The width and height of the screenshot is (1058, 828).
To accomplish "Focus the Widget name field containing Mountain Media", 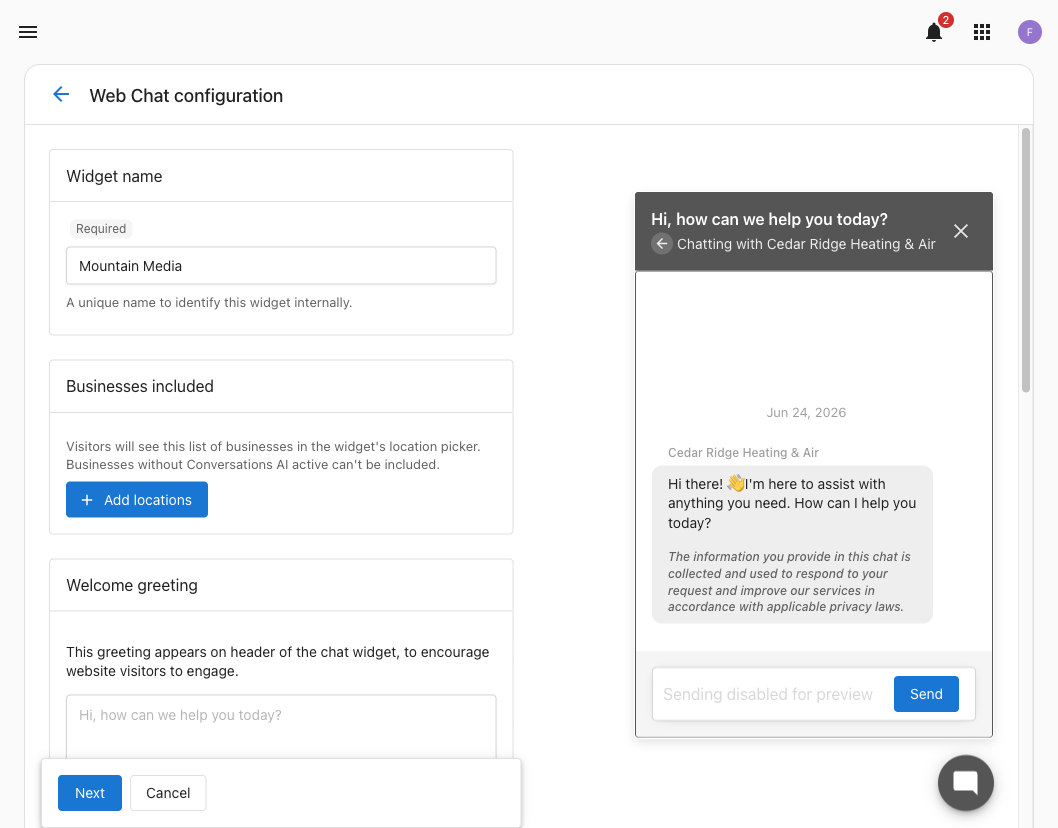I will [x=281, y=266].
